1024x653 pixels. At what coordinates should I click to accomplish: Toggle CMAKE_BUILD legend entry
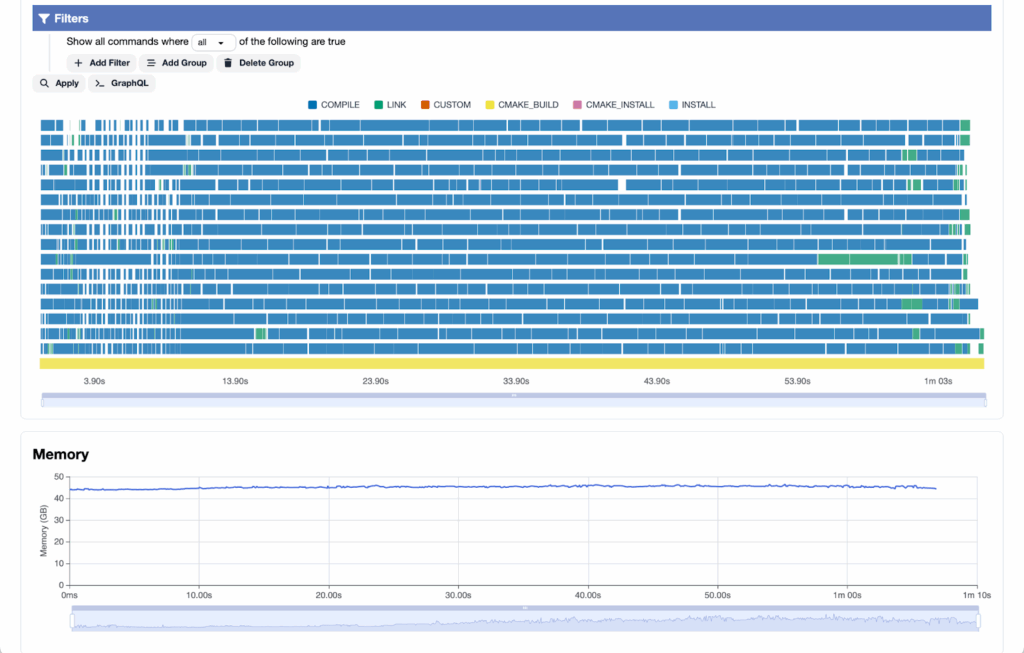click(521, 105)
